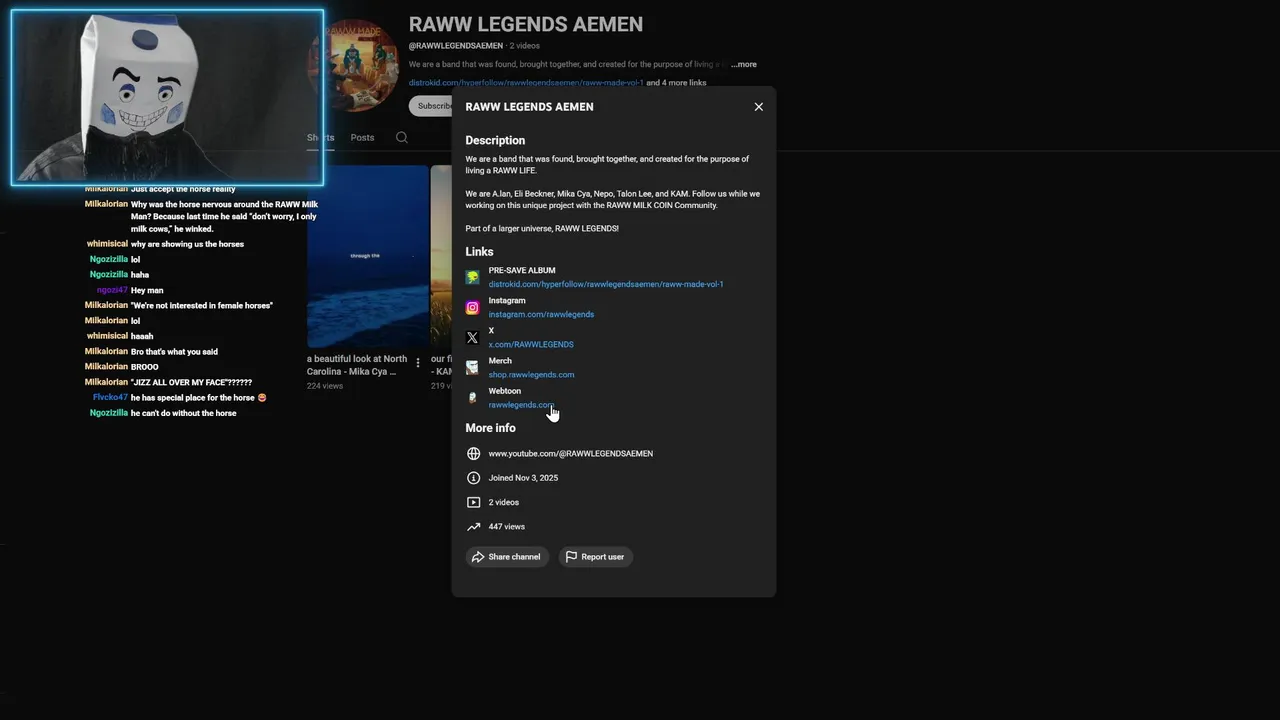The image size is (1280, 720).
Task: Click the chat username ngozi47
Action: (112, 290)
